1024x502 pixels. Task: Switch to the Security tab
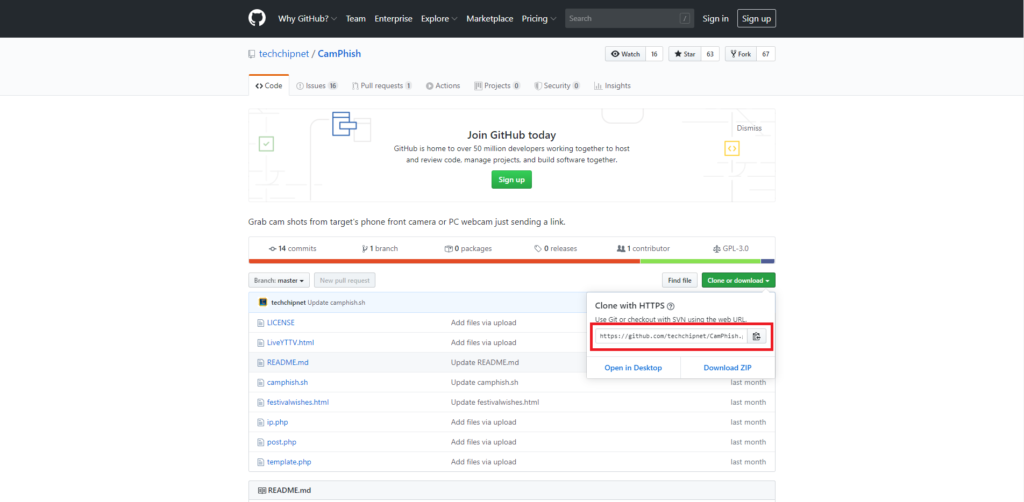pos(557,86)
